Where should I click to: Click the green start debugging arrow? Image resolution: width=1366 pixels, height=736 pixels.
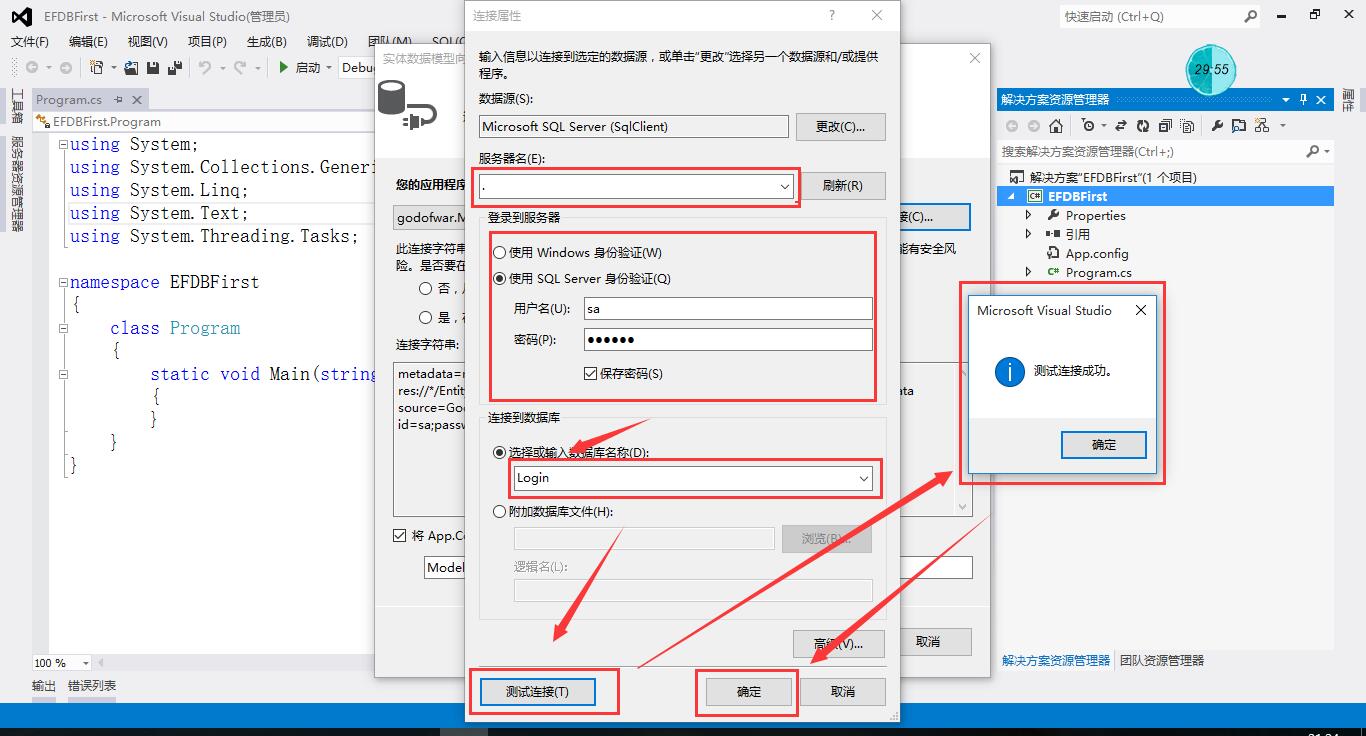point(284,67)
